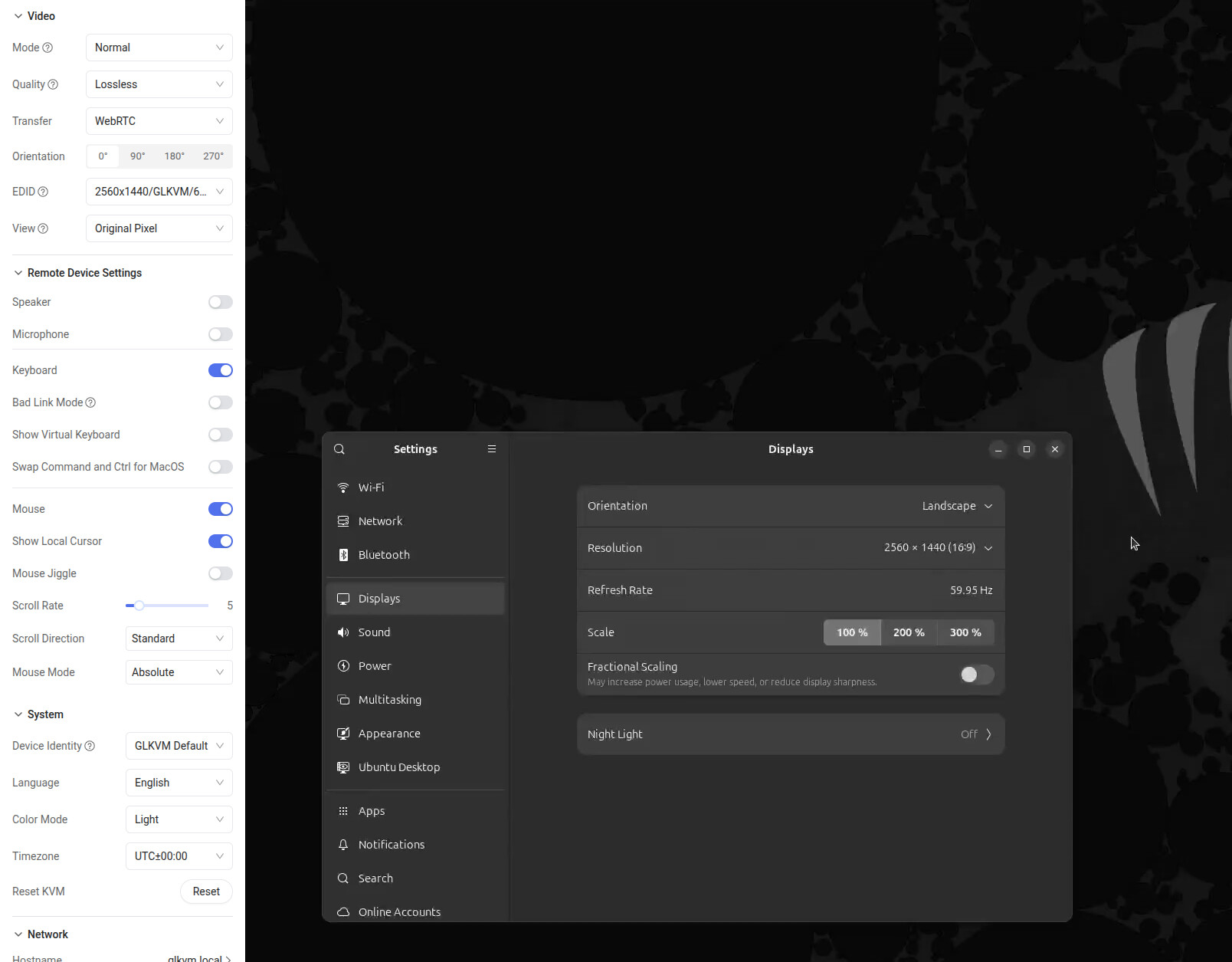
Task: Click the help icon next to View
Action: 43,228
